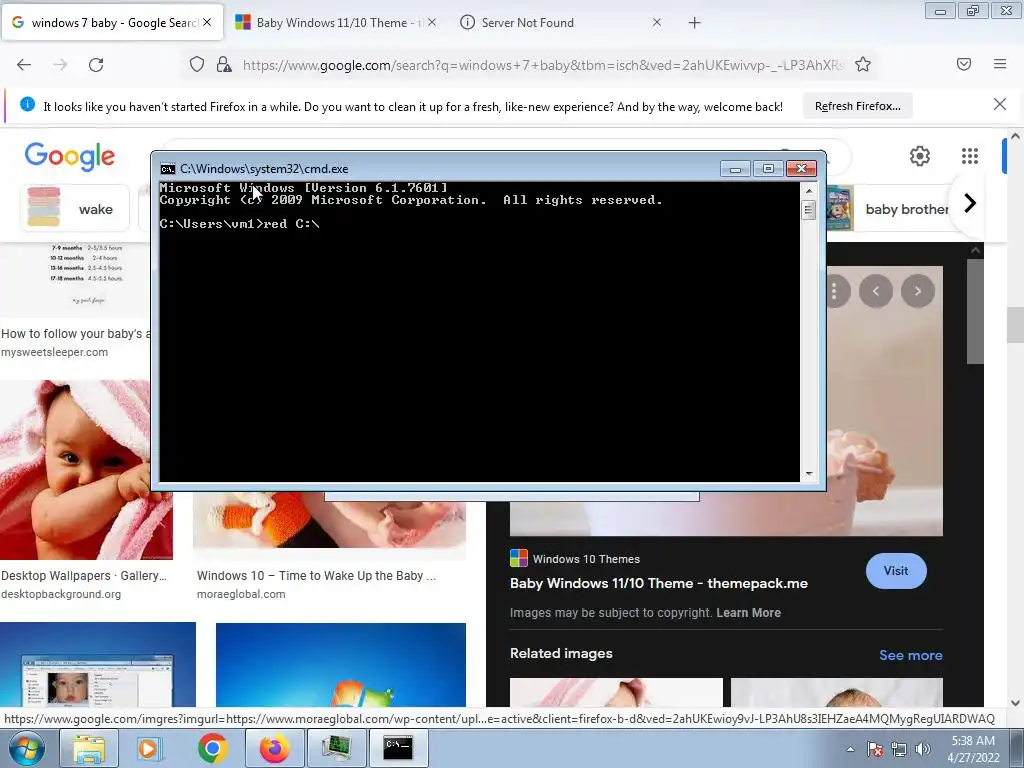Open the tracking protection shield icon
The height and width of the screenshot is (768, 1024).
coord(197,65)
